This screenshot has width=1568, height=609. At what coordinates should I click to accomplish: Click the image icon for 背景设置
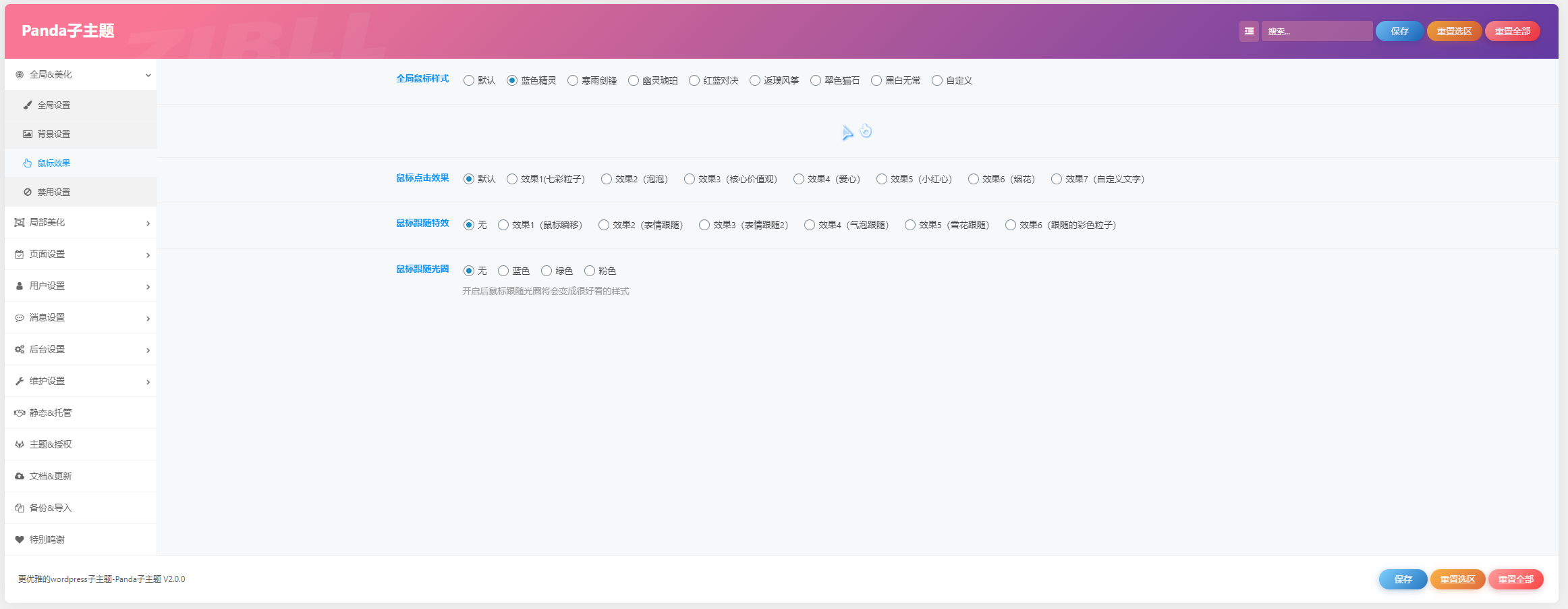pyautogui.click(x=28, y=134)
